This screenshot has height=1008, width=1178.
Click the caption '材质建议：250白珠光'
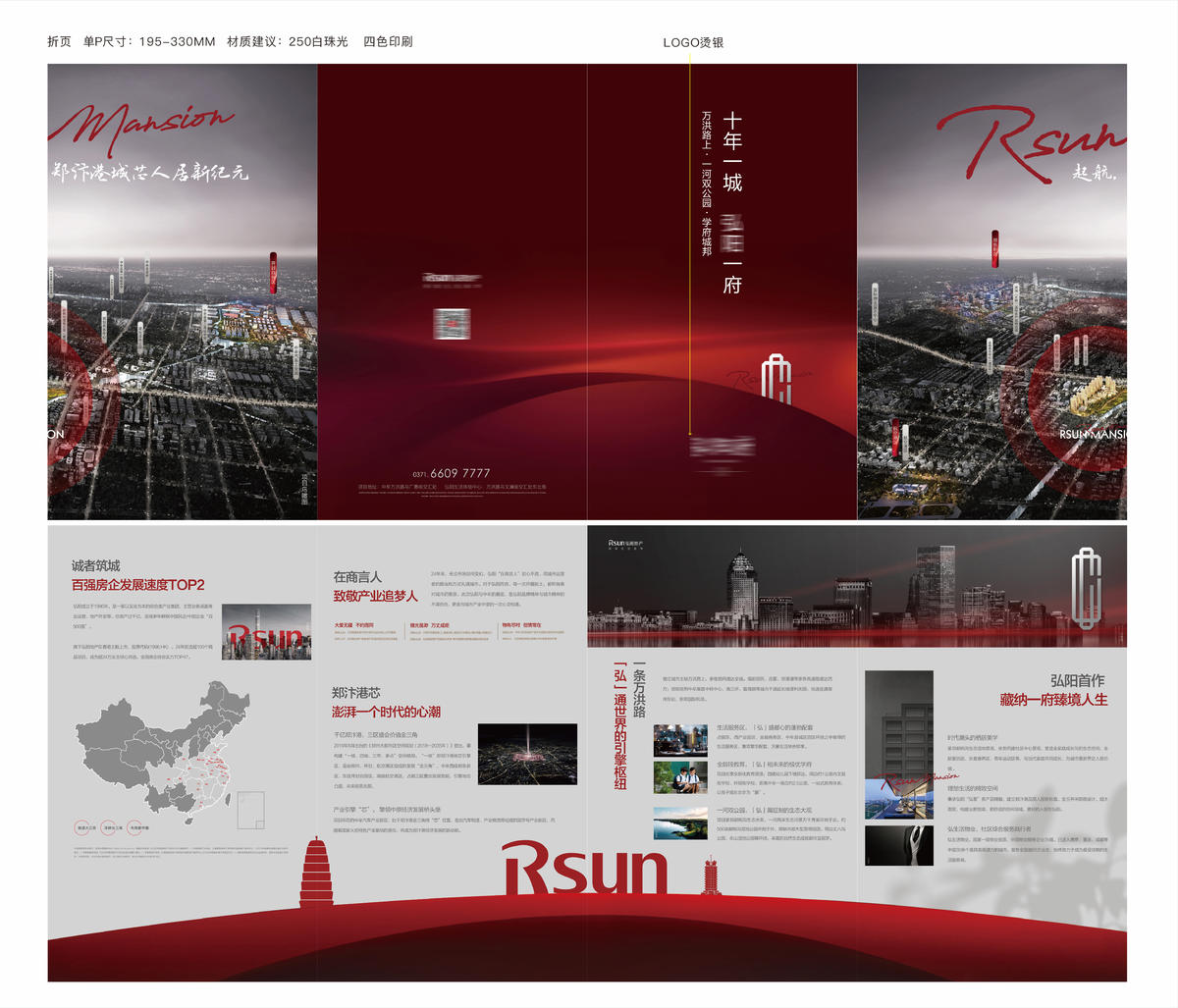[x=288, y=41]
